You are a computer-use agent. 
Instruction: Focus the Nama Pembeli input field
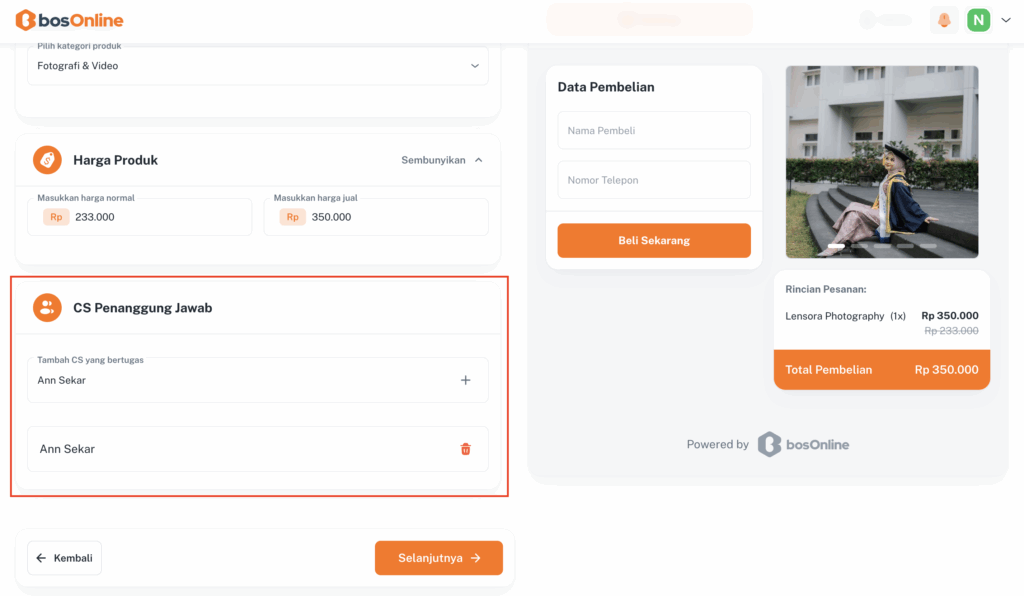(653, 130)
